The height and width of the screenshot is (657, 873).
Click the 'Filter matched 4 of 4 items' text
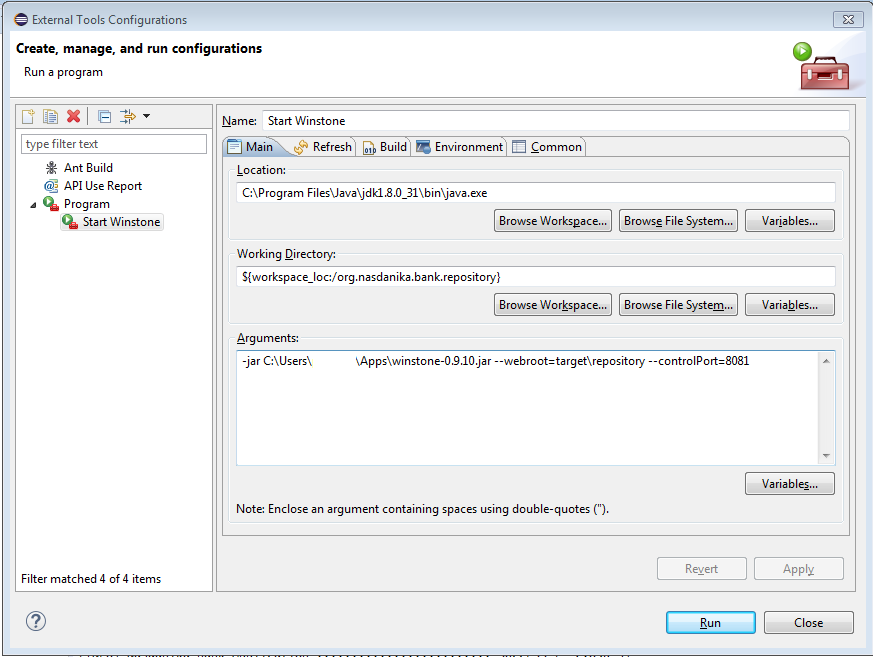click(91, 578)
